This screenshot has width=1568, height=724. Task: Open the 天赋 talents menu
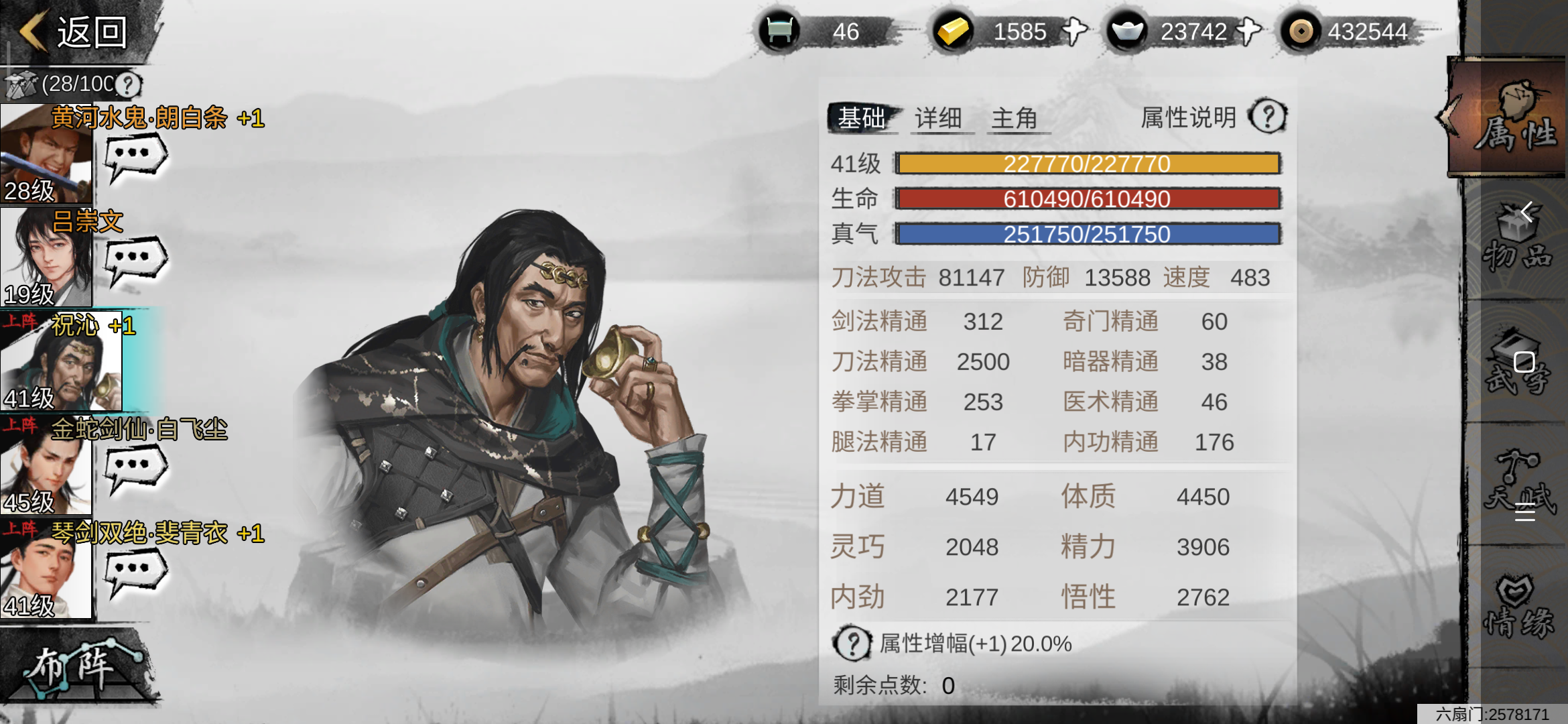(1517, 484)
